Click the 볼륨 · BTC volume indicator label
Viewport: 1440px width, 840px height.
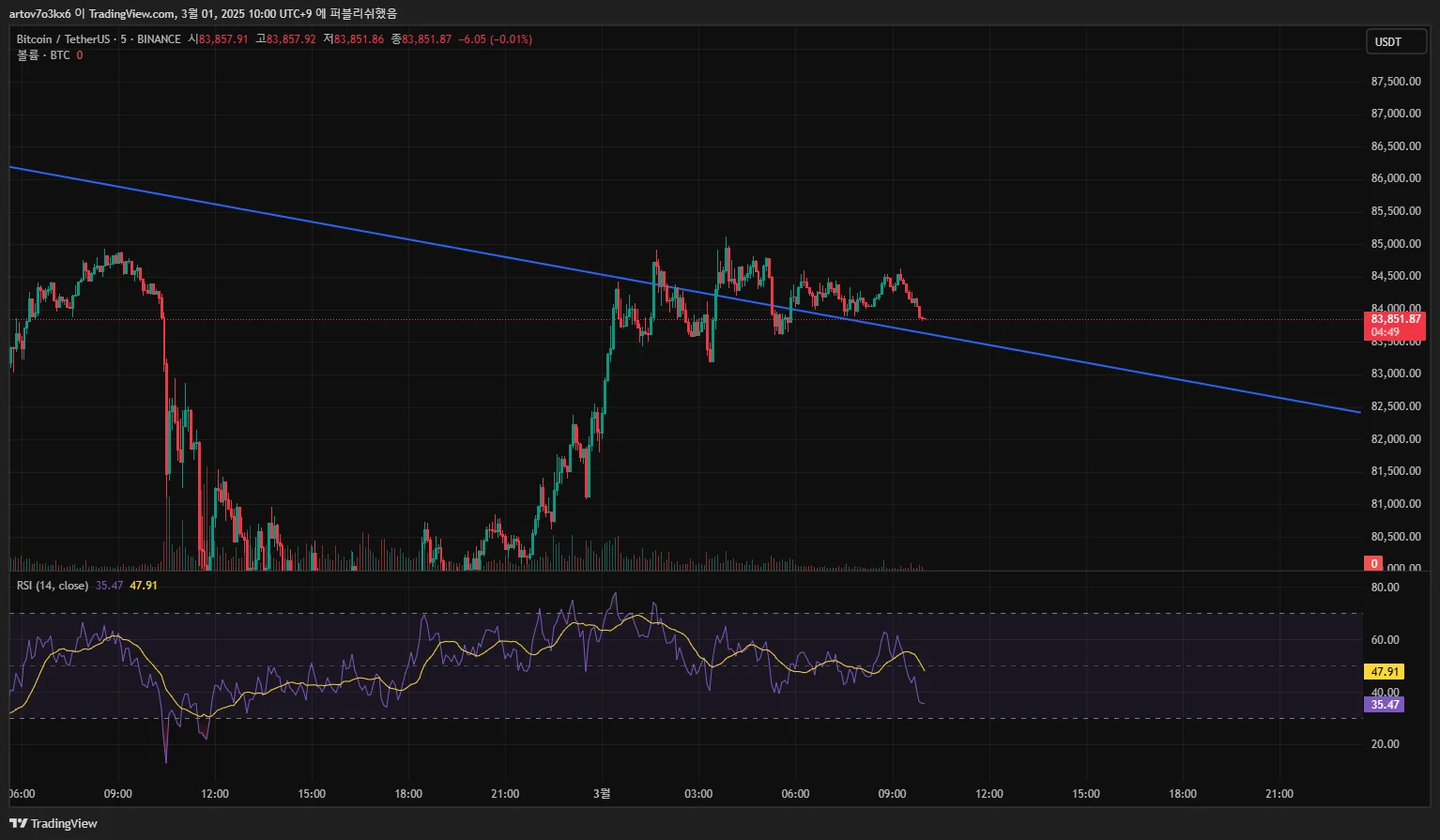(x=43, y=55)
